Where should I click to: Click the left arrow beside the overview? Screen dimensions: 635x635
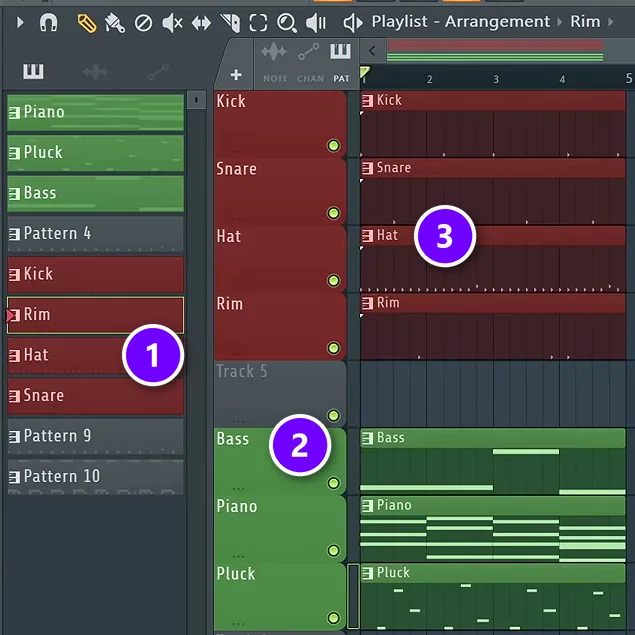pos(372,51)
